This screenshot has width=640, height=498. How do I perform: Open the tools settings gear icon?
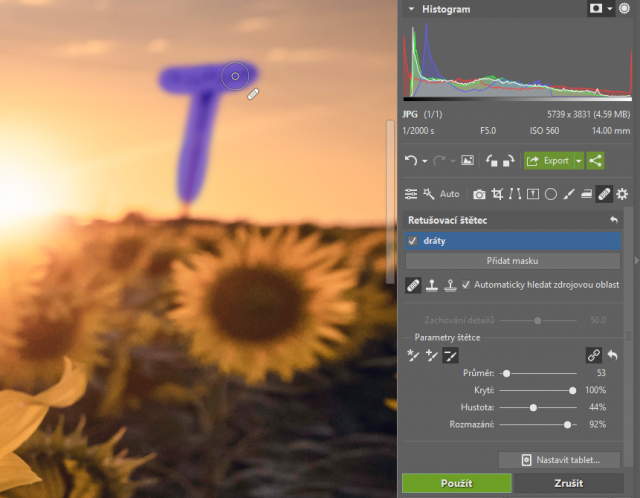coord(622,194)
